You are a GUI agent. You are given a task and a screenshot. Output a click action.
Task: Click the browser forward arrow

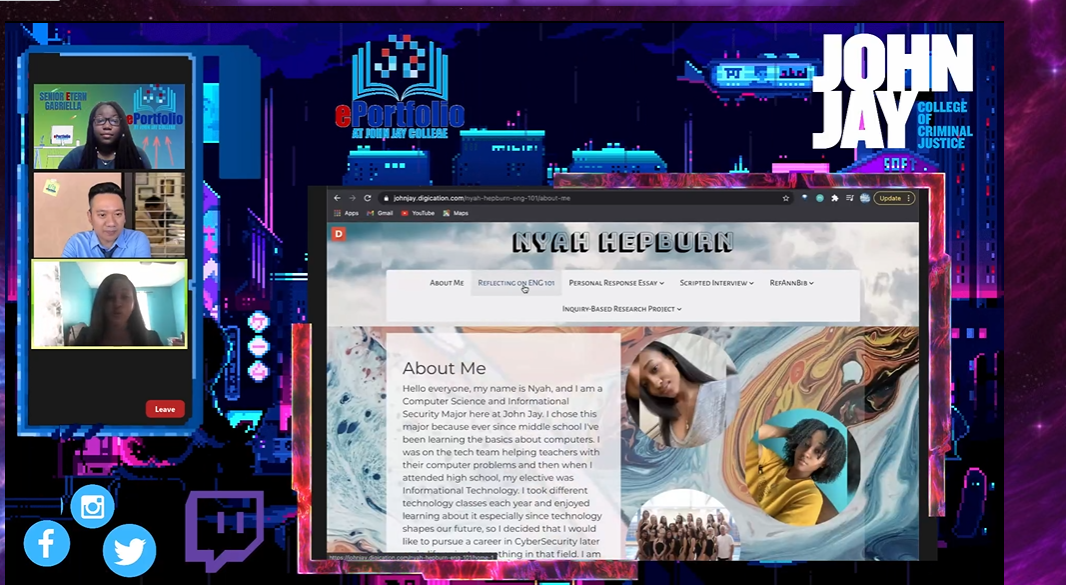[352, 198]
